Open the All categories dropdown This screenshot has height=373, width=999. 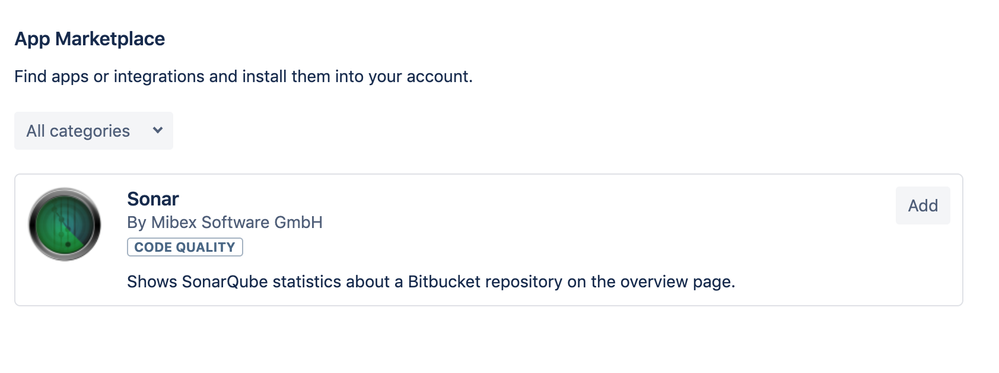click(x=94, y=131)
